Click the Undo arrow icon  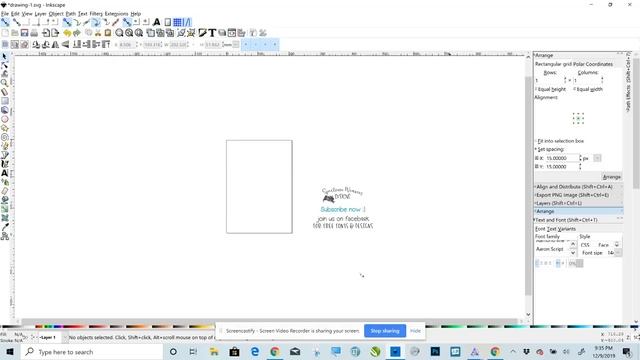pos(67,33)
